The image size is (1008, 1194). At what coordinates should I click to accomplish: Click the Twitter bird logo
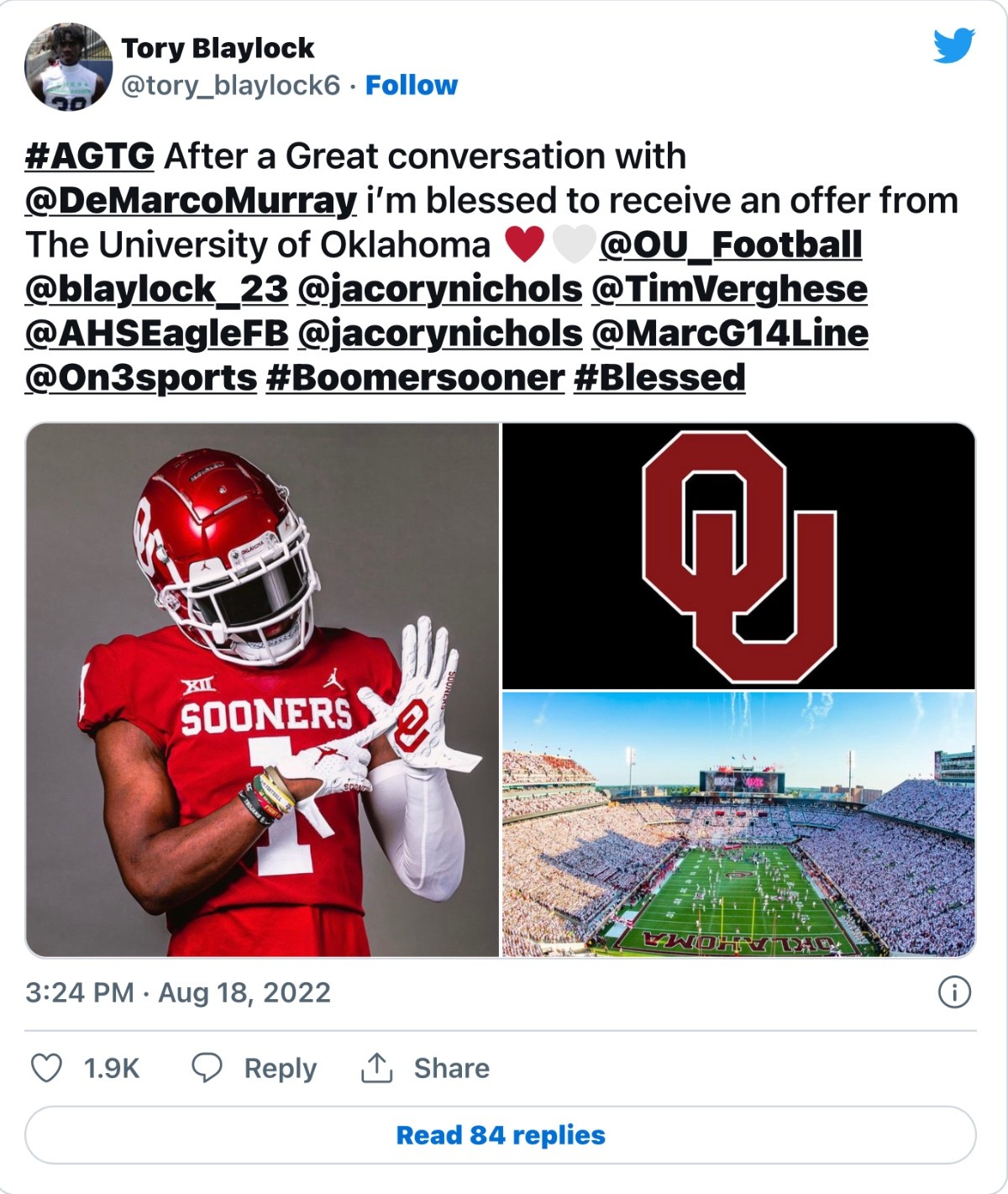tap(953, 45)
